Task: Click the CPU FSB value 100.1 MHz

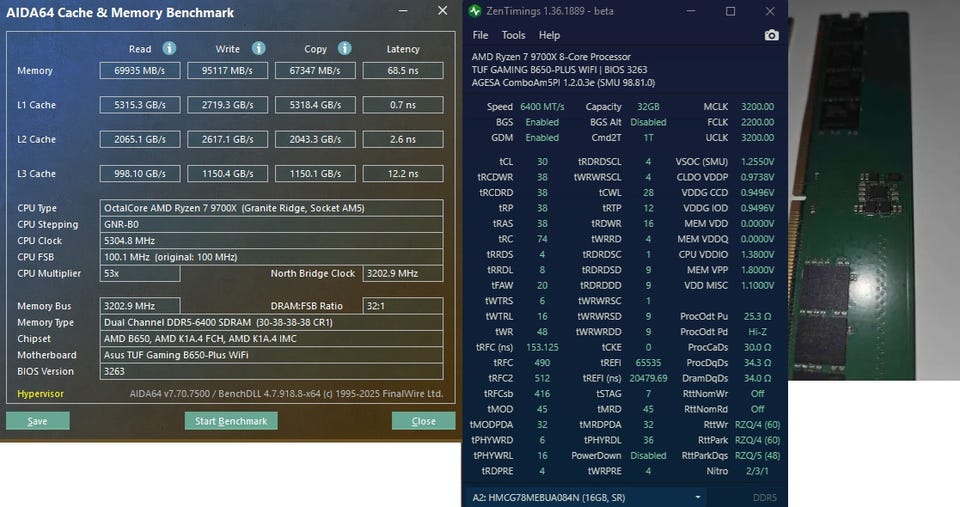Action: 271,257
